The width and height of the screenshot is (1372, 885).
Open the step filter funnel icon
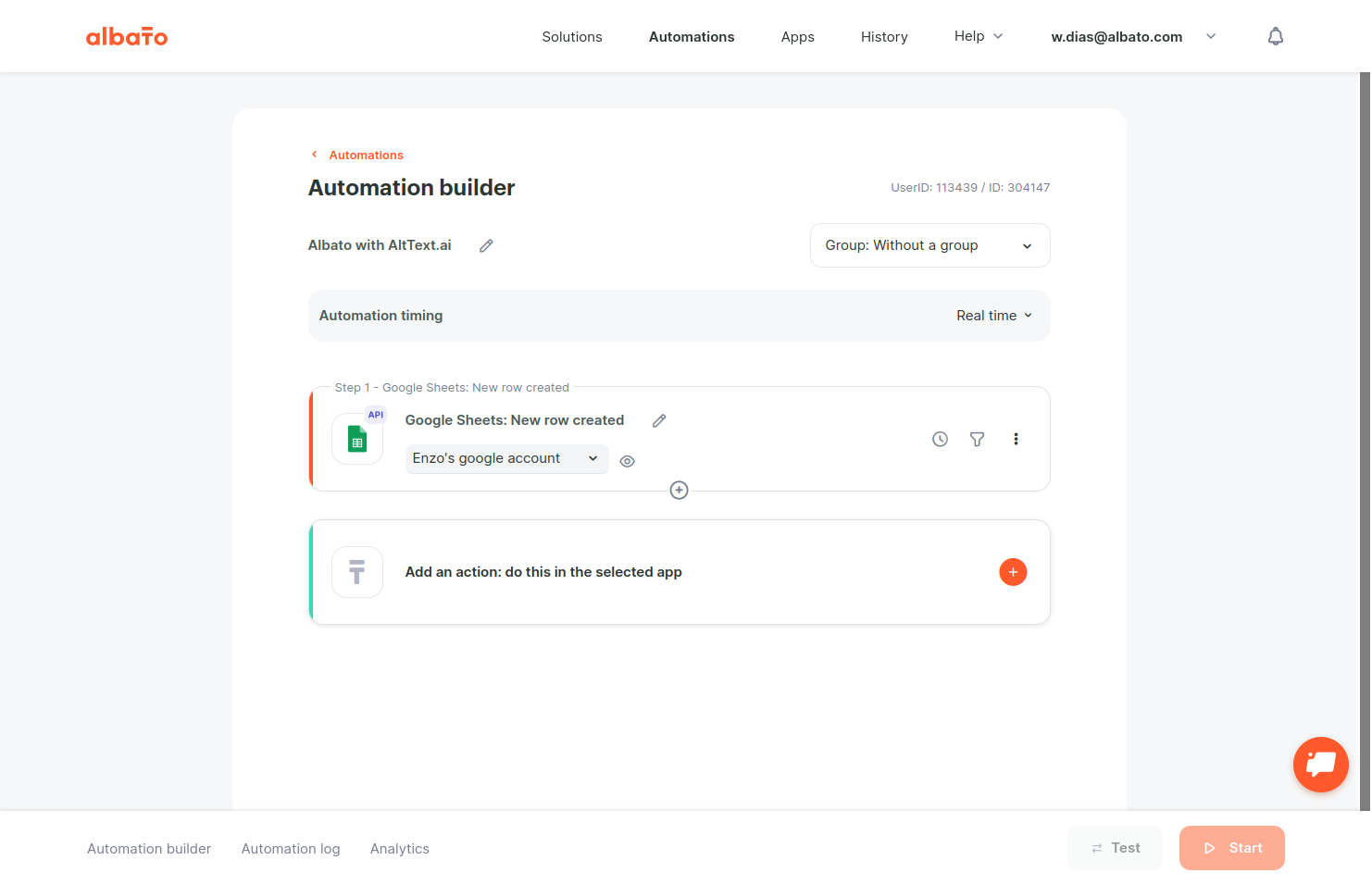[x=977, y=439]
